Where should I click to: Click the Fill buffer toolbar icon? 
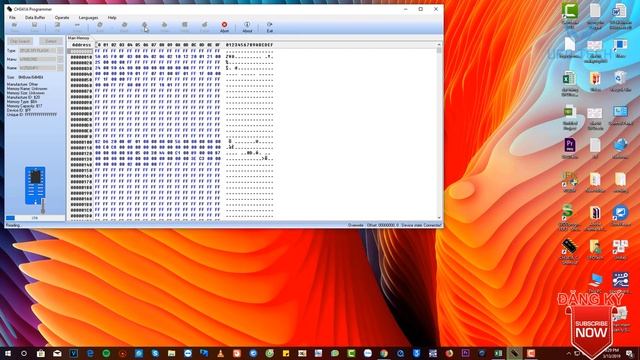point(57,27)
